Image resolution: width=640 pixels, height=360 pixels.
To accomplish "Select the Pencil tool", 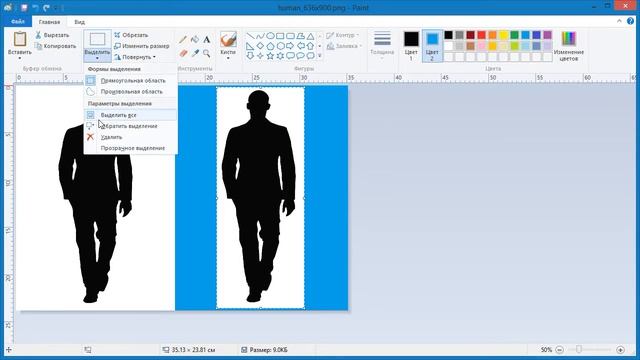I will pos(183,40).
